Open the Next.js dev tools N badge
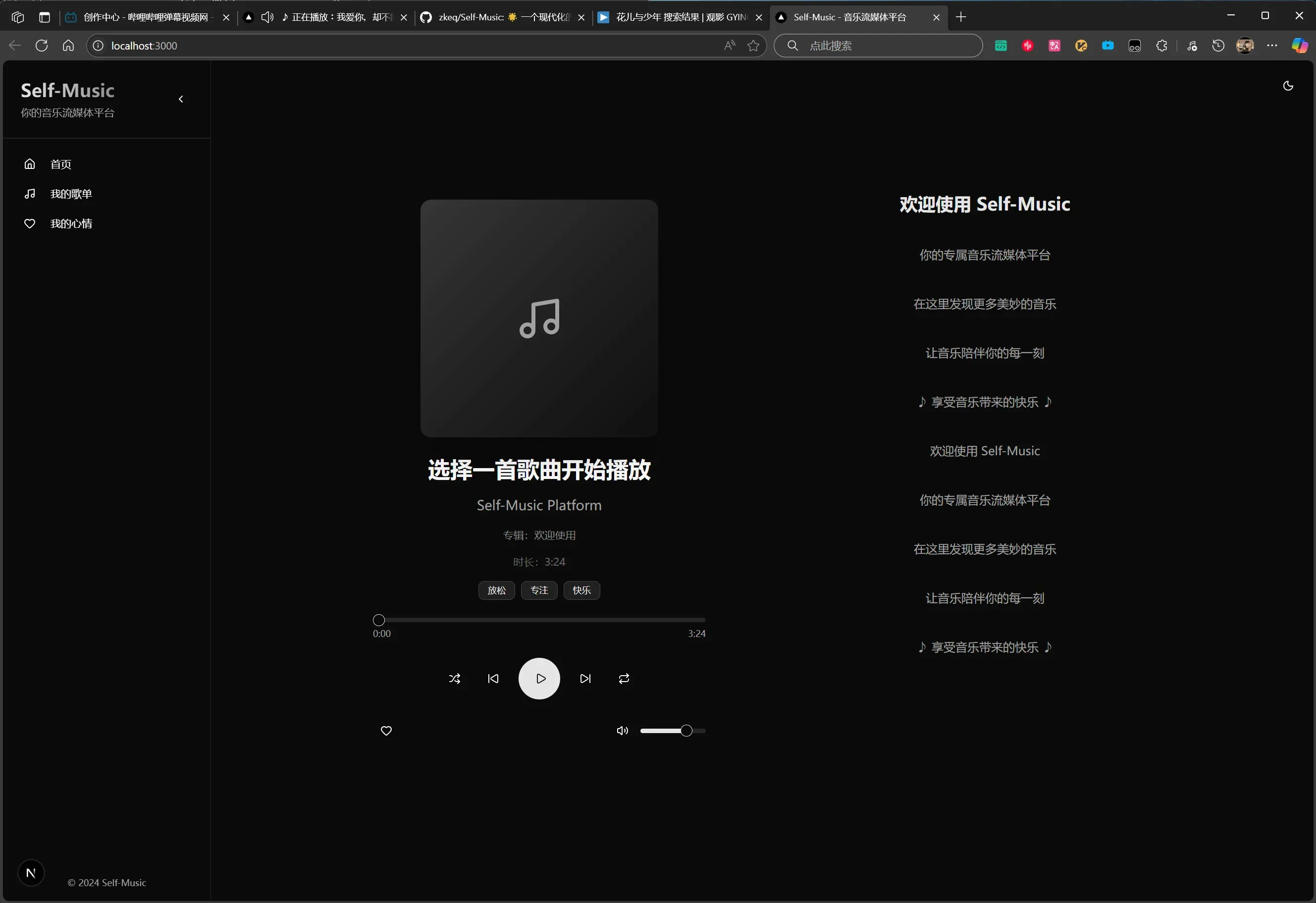Viewport: 1316px width, 903px height. 31,872
